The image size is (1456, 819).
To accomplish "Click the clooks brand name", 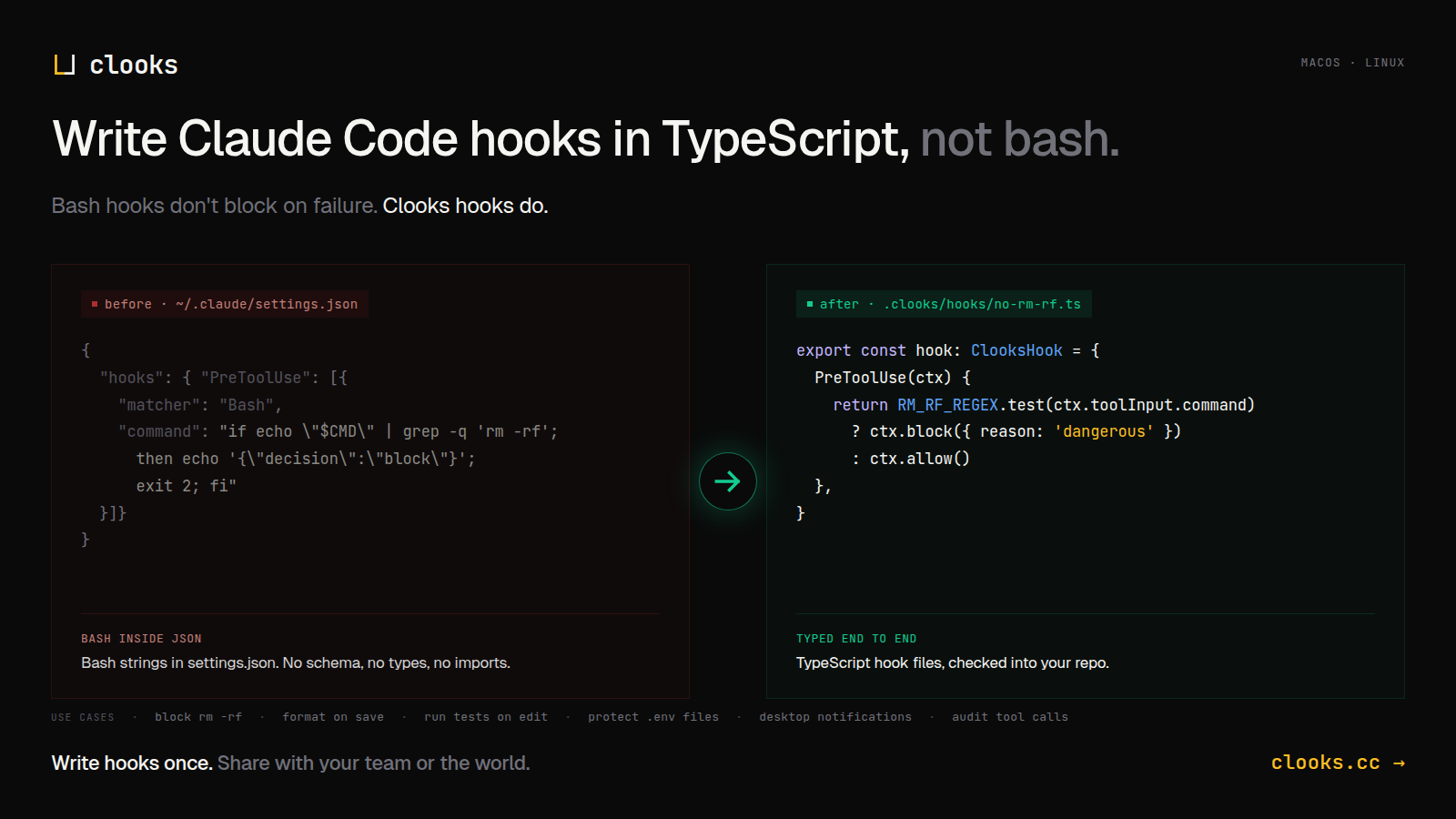I will (134, 65).
